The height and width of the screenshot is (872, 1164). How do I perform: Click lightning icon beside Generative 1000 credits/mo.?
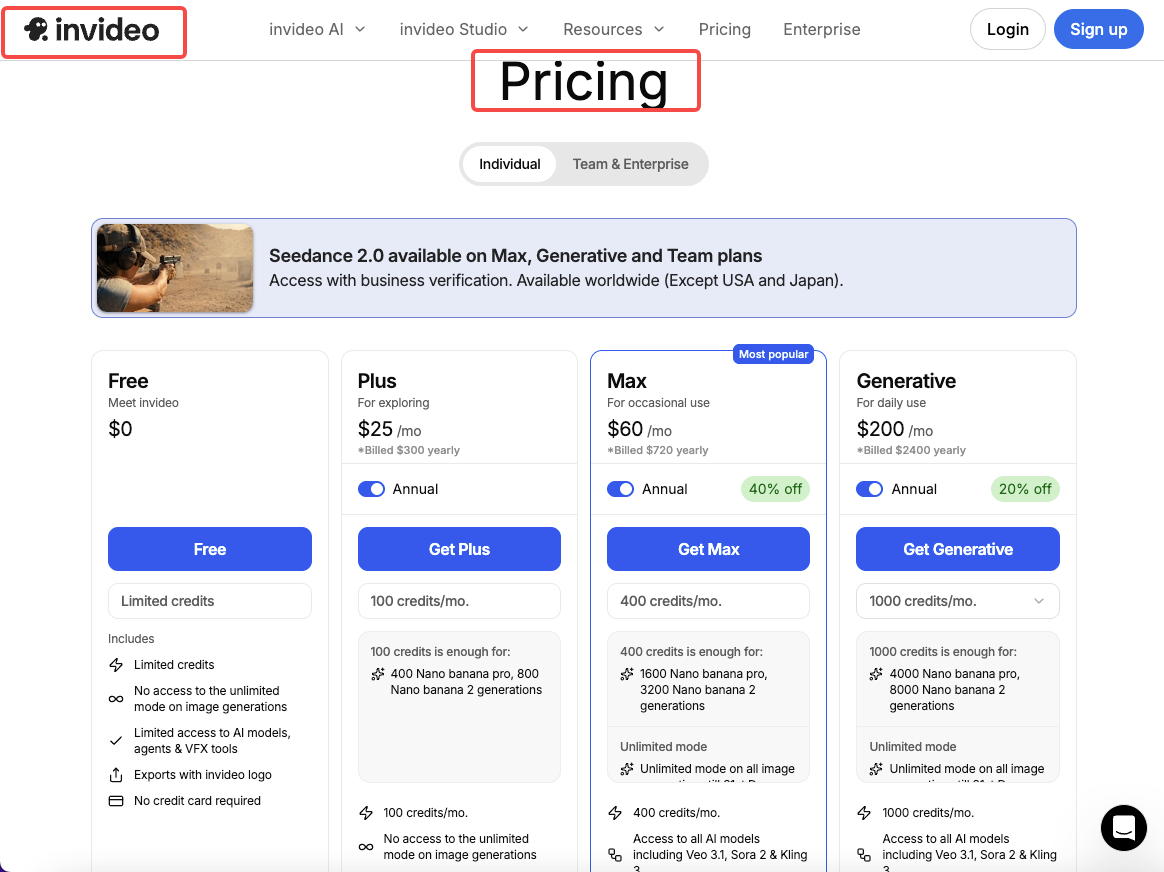(x=864, y=813)
